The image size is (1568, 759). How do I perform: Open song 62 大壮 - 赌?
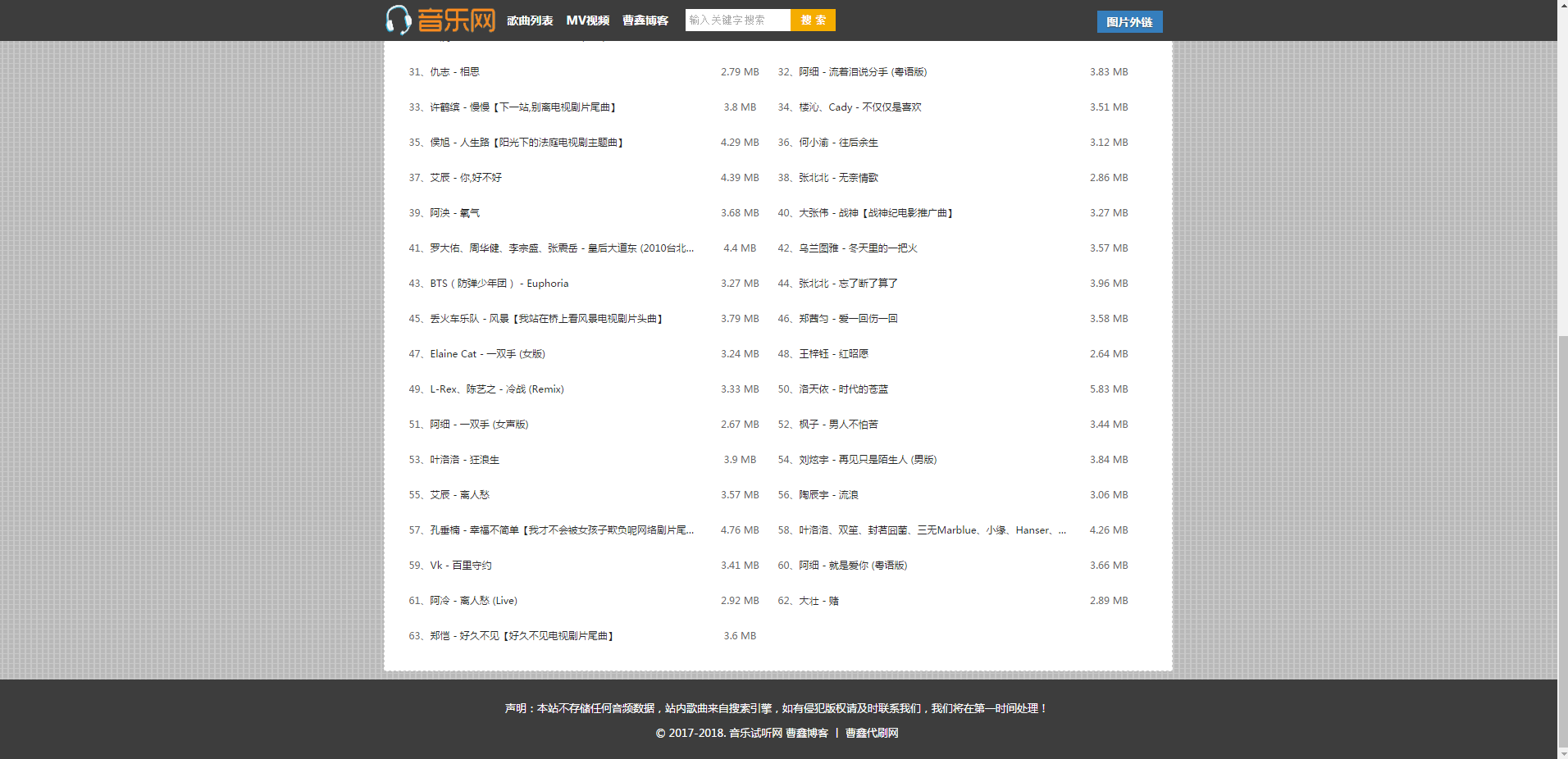pos(818,601)
